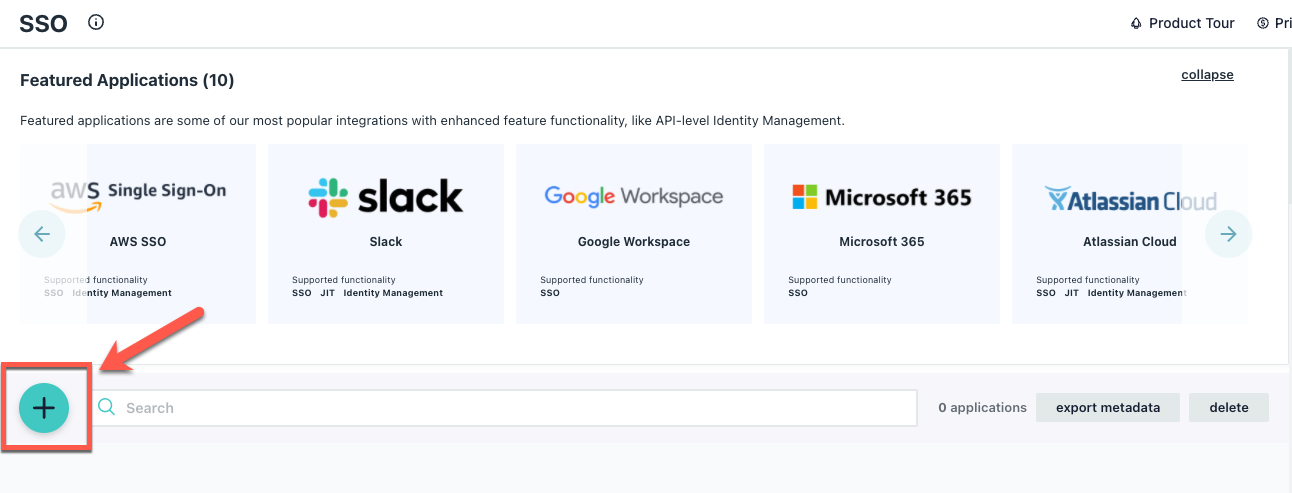
Task: Click the Product Tour bell icon
Action: click(1136, 23)
